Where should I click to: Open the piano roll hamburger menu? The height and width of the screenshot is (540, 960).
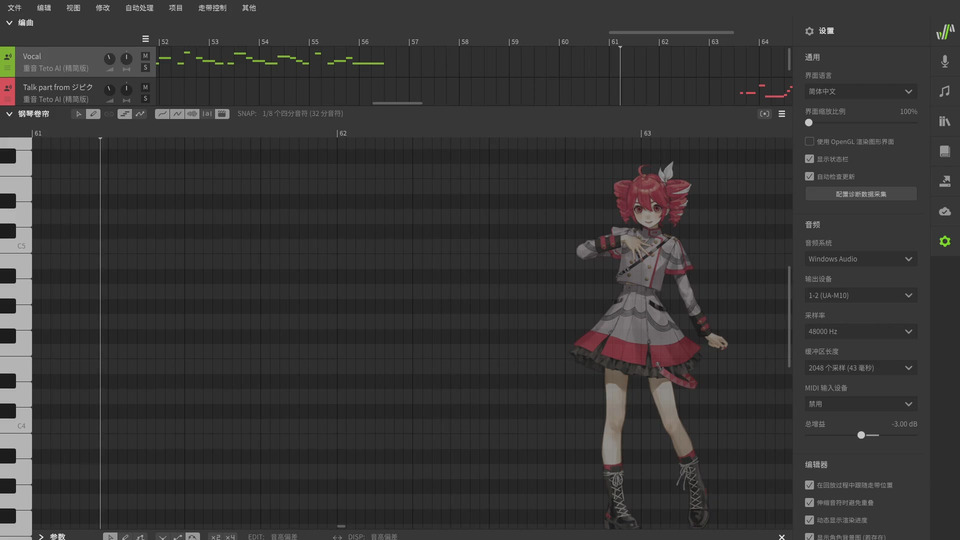[x=782, y=114]
